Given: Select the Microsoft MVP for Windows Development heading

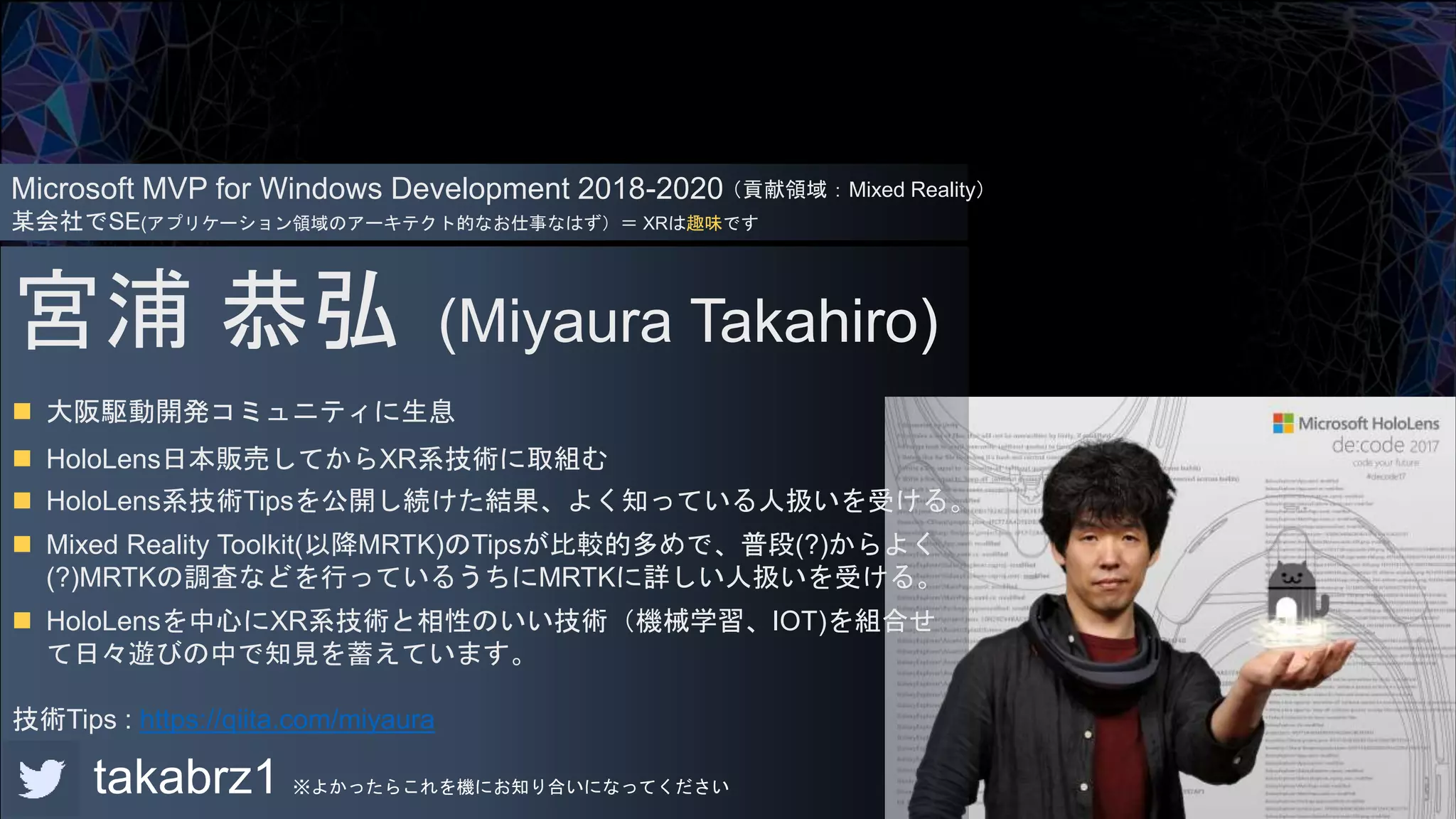Looking at the screenshot, I should (367, 188).
